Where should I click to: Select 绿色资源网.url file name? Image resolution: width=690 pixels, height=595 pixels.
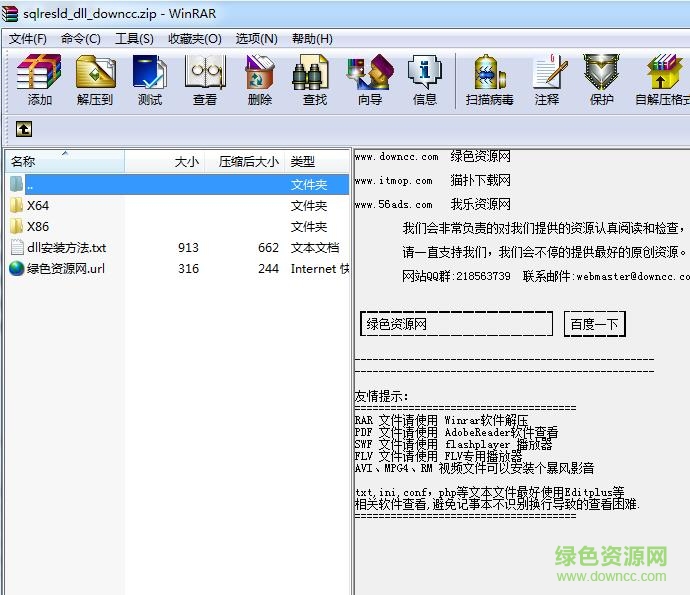pos(66,269)
